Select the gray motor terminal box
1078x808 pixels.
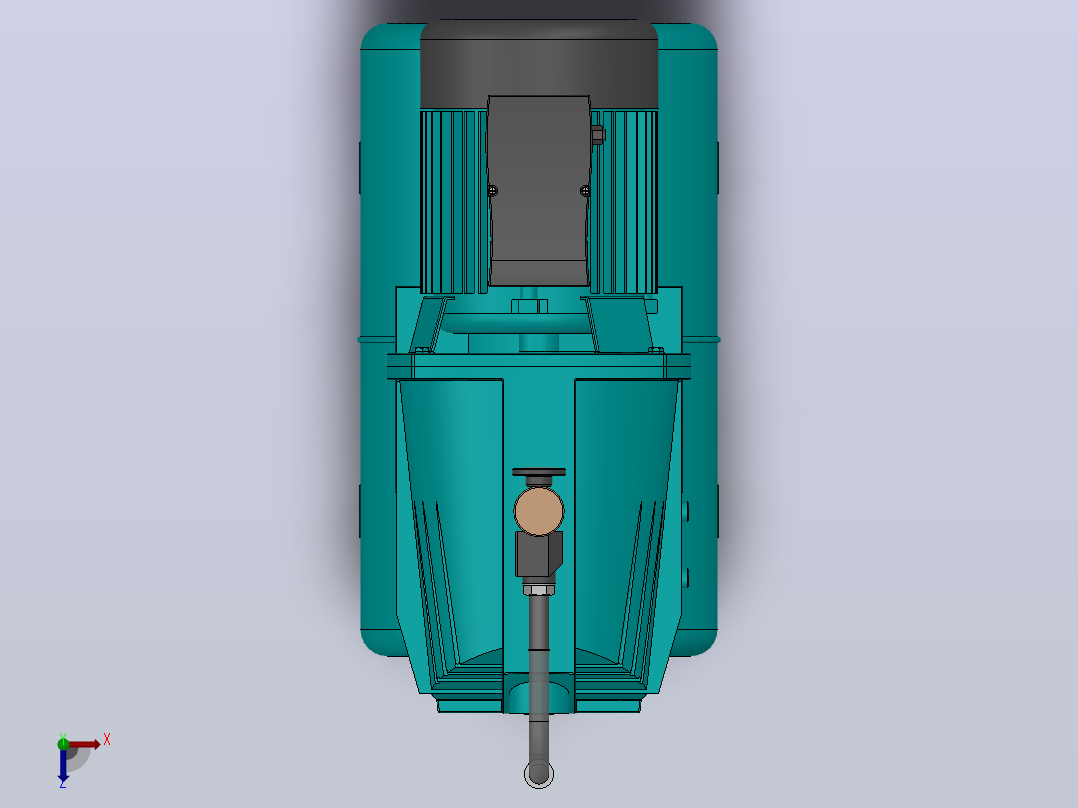point(539,190)
